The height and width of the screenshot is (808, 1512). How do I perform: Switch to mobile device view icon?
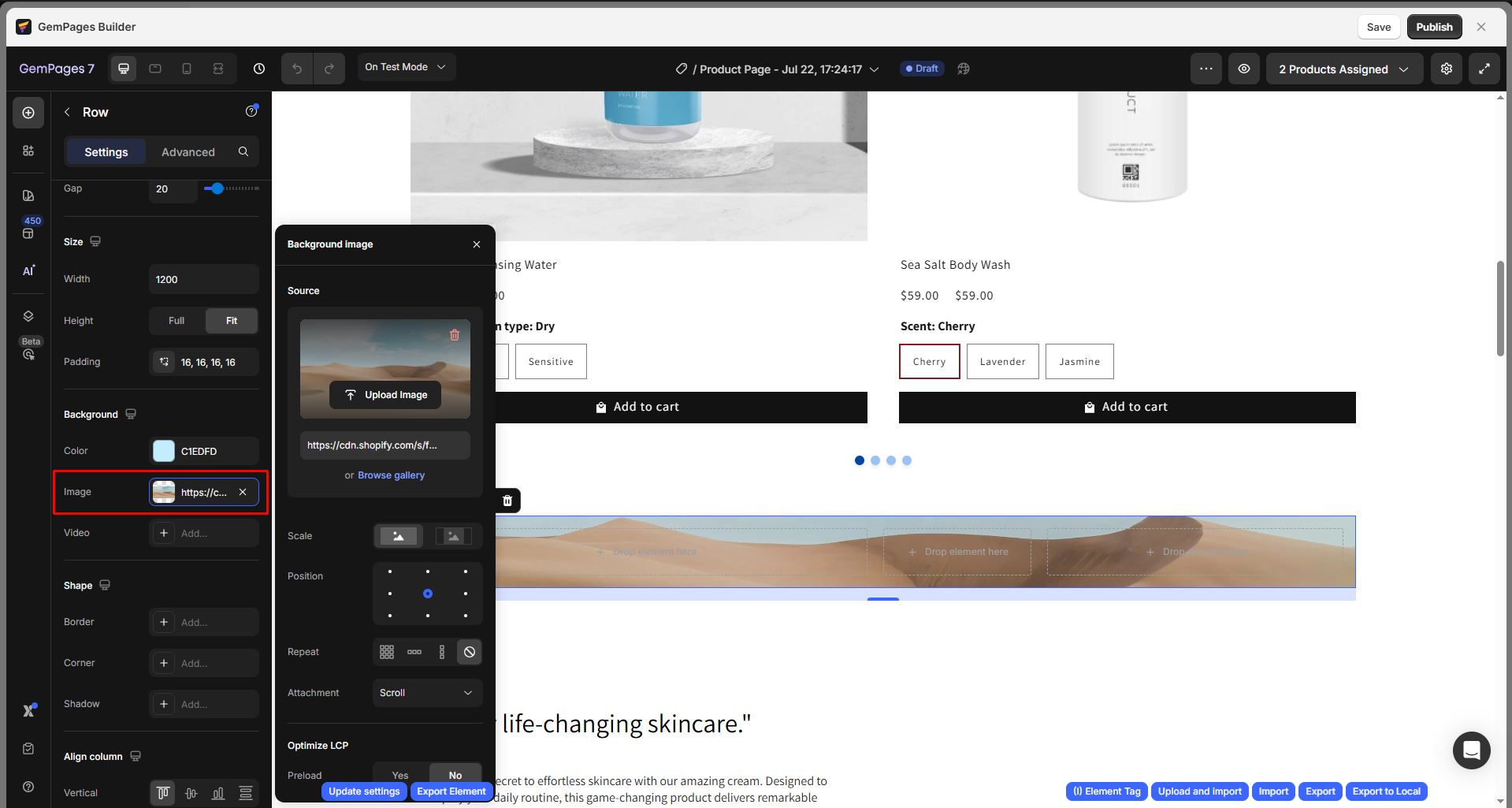187,69
